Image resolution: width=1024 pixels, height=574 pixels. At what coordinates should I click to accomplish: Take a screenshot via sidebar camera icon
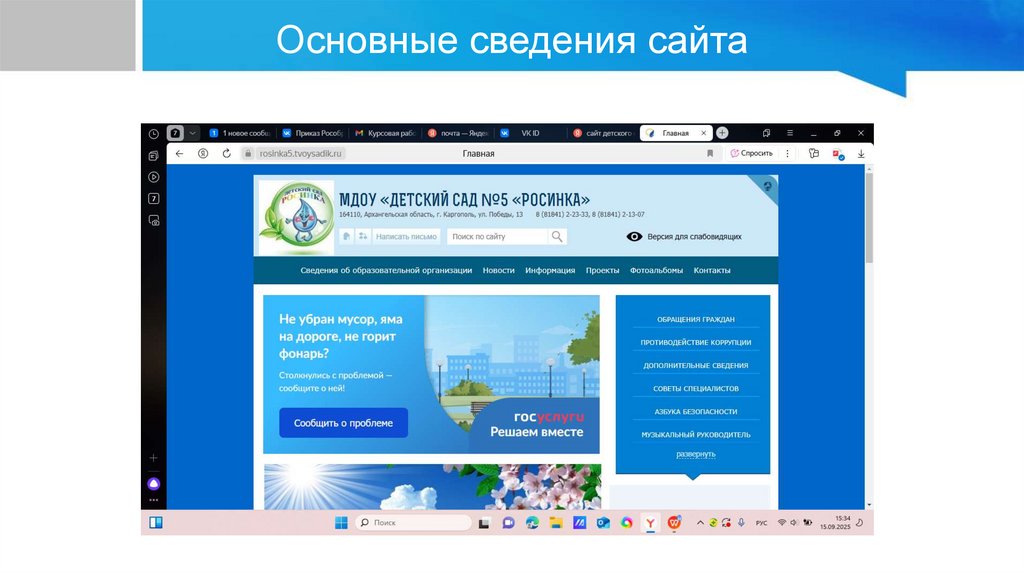153,220
